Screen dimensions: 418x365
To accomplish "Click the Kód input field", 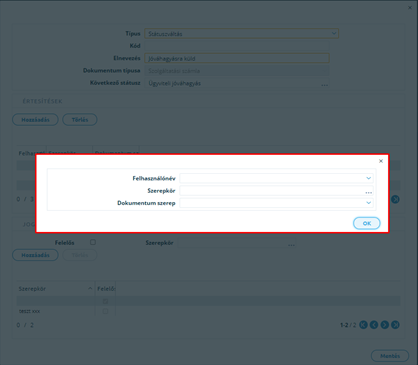I will click(x=237, y=46).
